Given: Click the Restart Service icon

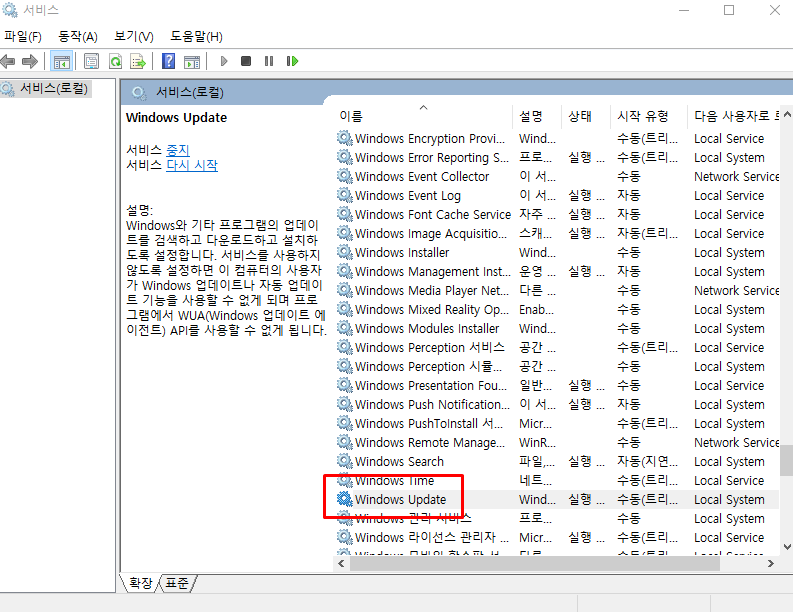Looking at the screenshot, I should [x=292, y=61].
